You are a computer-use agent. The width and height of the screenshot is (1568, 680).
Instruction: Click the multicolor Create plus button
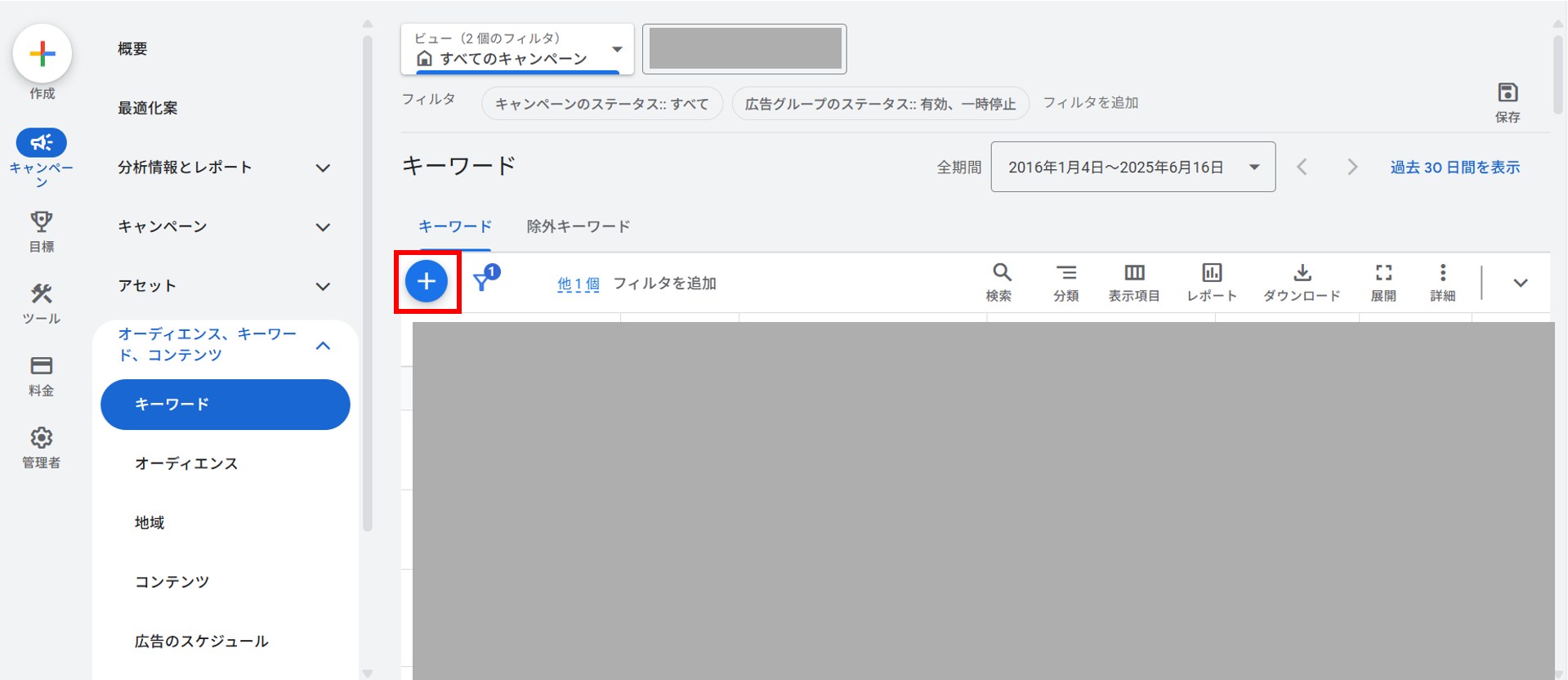tap(42, 54)
